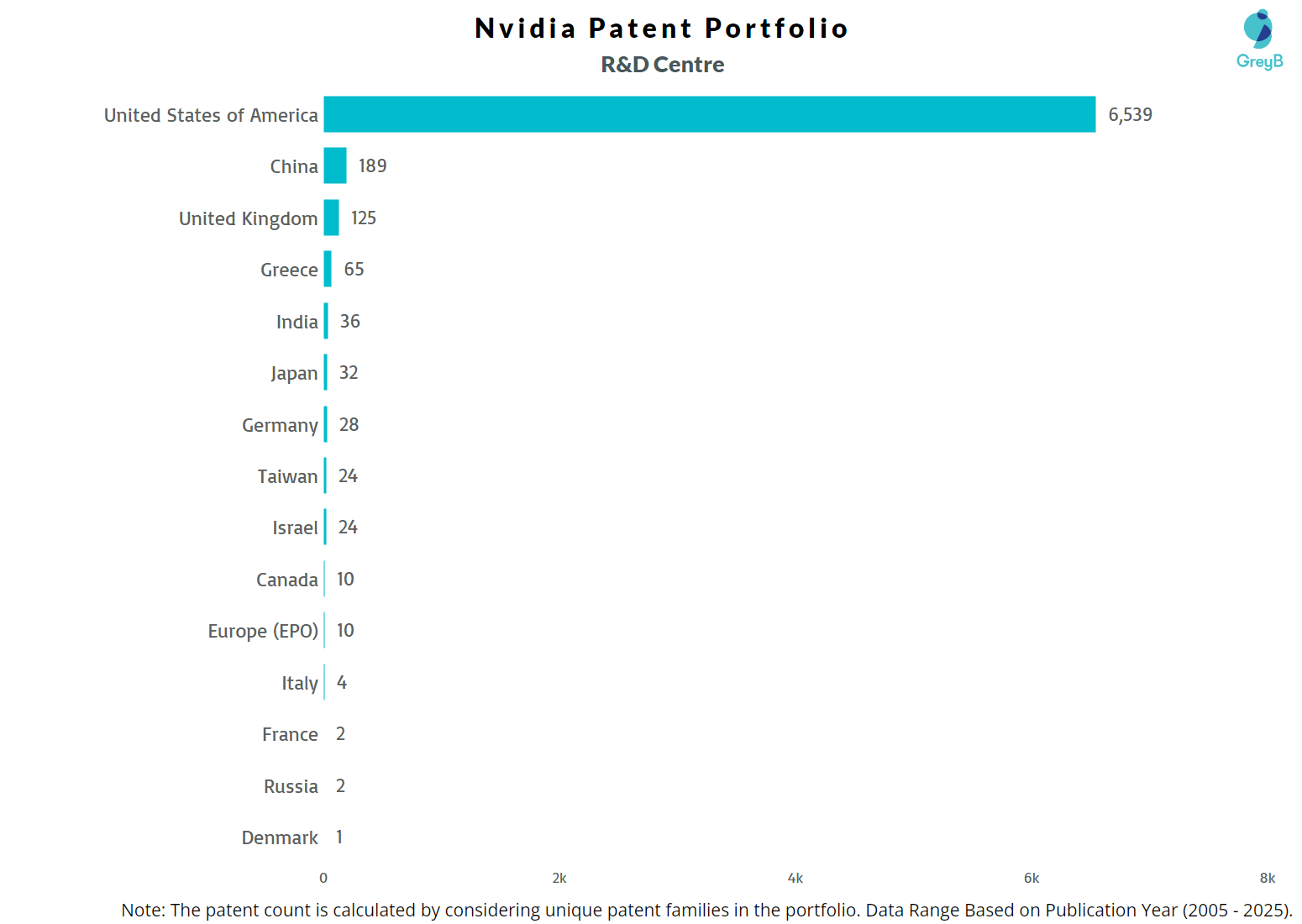Click the Germany country label

(280, 425)
